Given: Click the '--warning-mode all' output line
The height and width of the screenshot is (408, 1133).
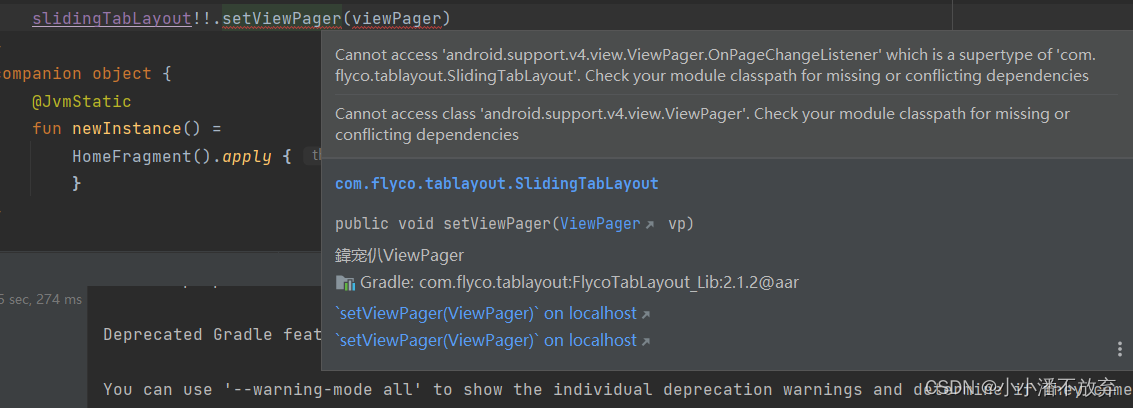Looking at the screenshot, I should [618, 390].
